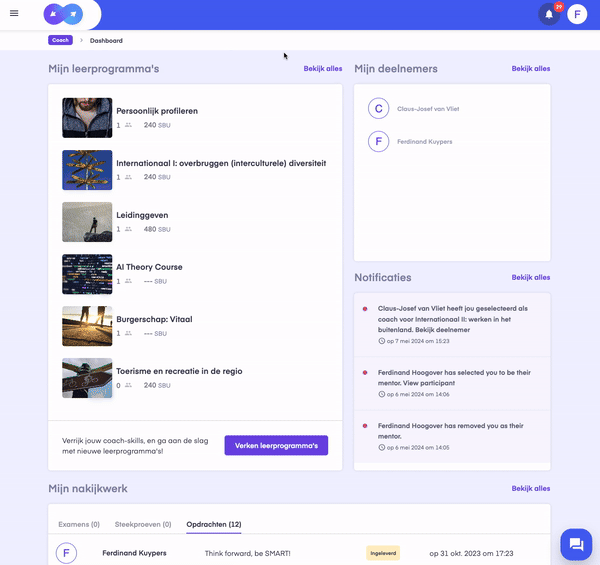Open the Internationaal I signpost thumbnail

[87, 170]
